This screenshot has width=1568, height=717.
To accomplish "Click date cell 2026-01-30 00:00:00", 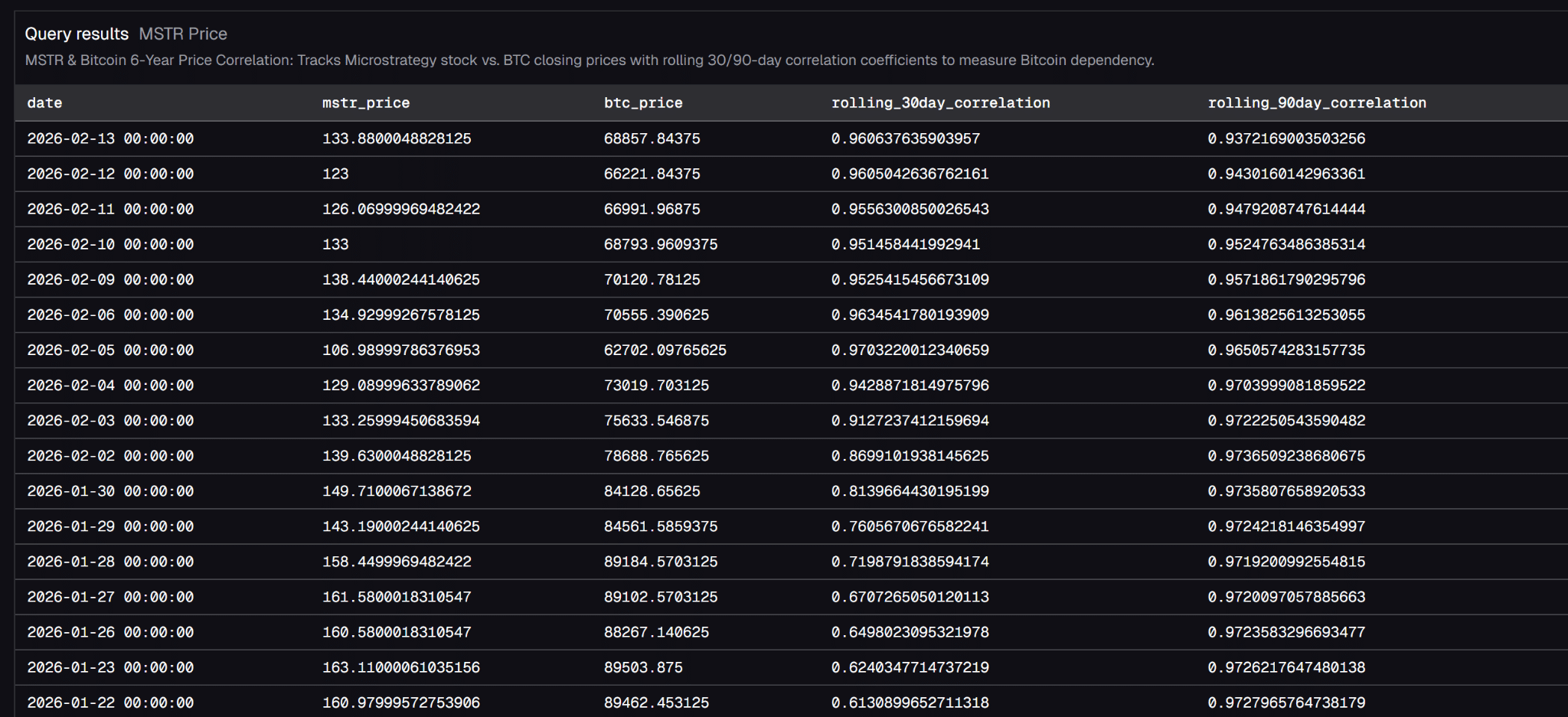I will pyautogui.click(x=110, y=490).
